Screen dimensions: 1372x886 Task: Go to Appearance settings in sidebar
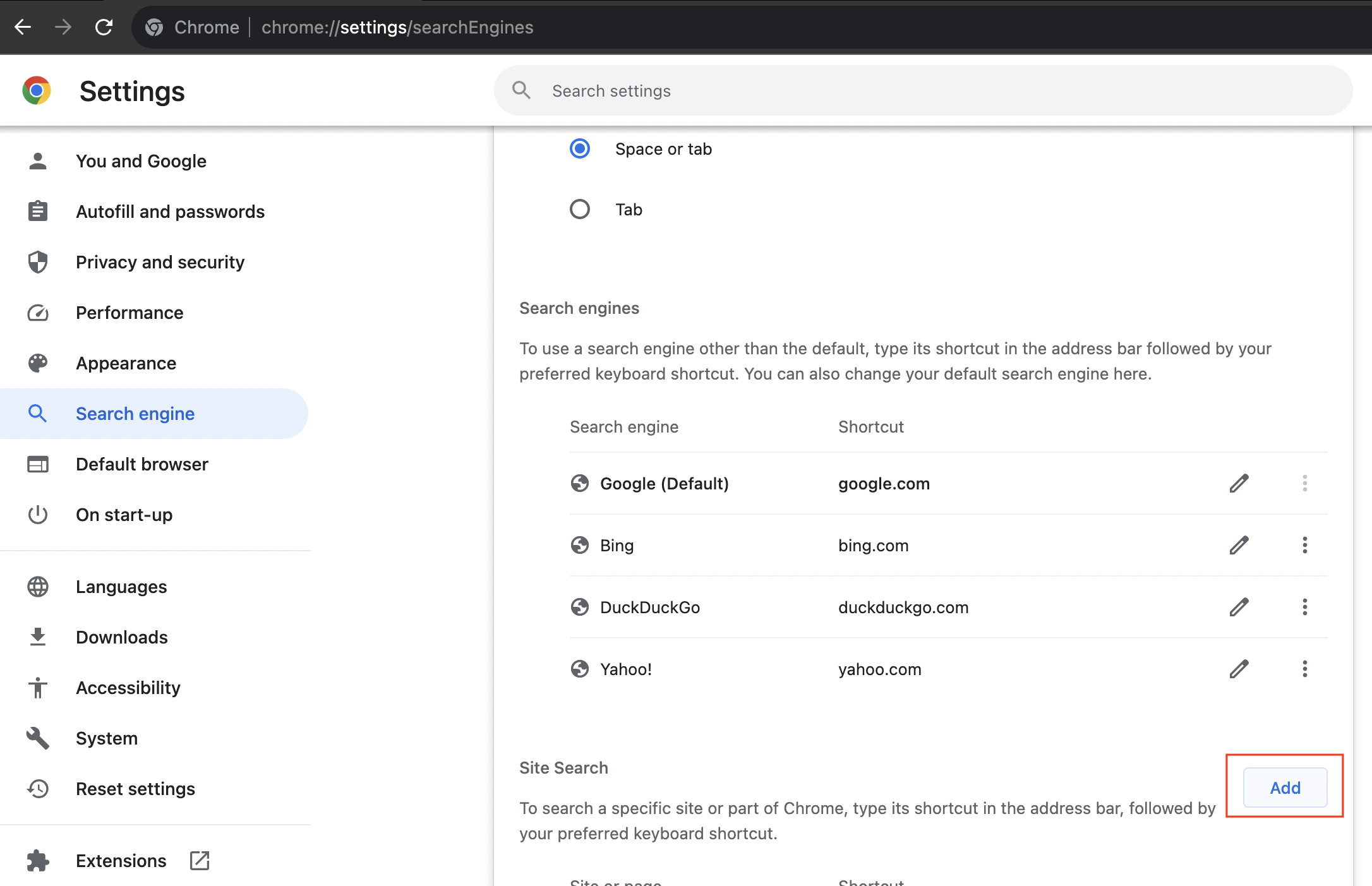(x=126, y=363)
